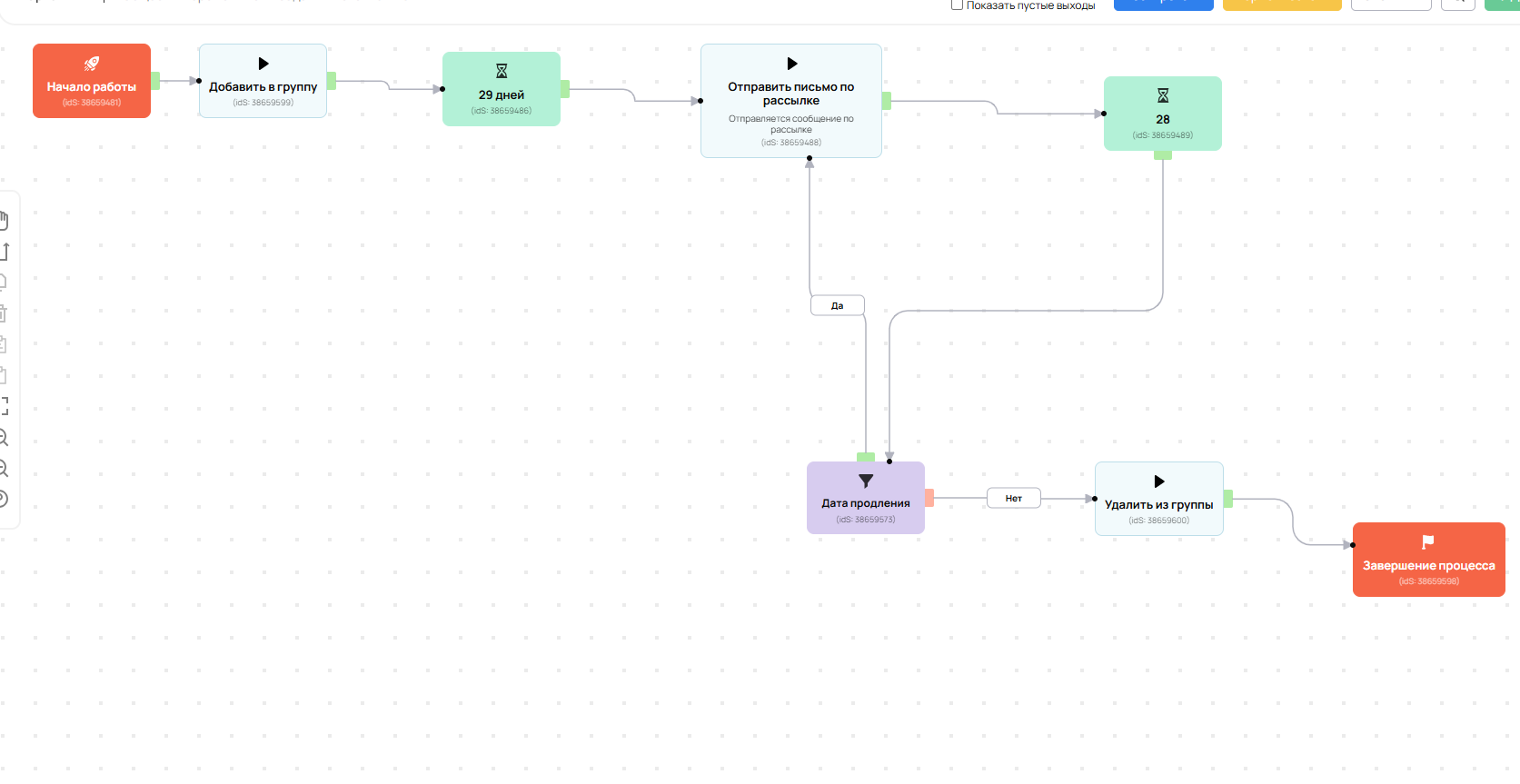The image size is (1520, 784).
Task: Click the trash delete icon in sidebar
Action: [x=4, y=314]
